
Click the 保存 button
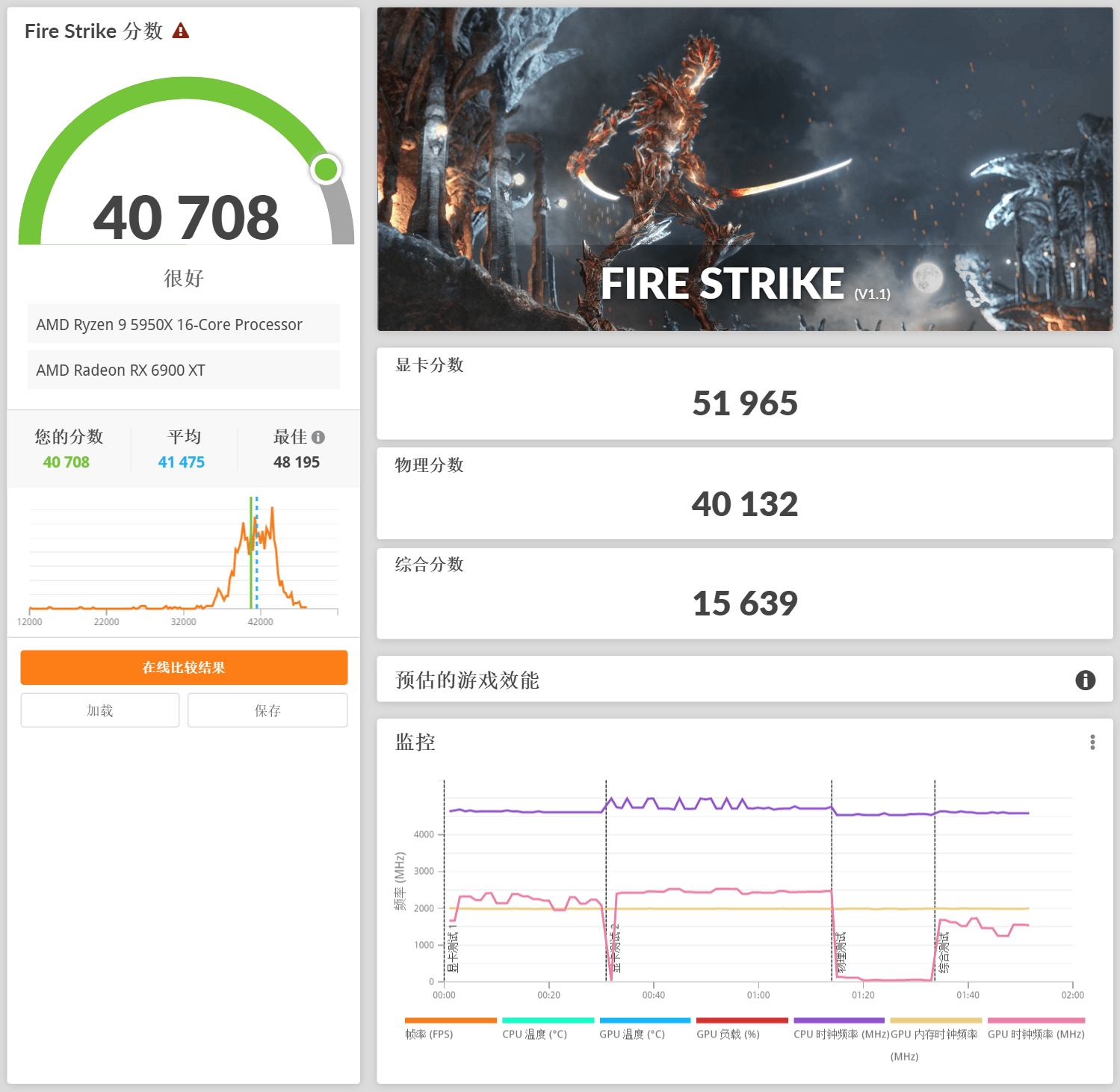[x=267, y=710]
